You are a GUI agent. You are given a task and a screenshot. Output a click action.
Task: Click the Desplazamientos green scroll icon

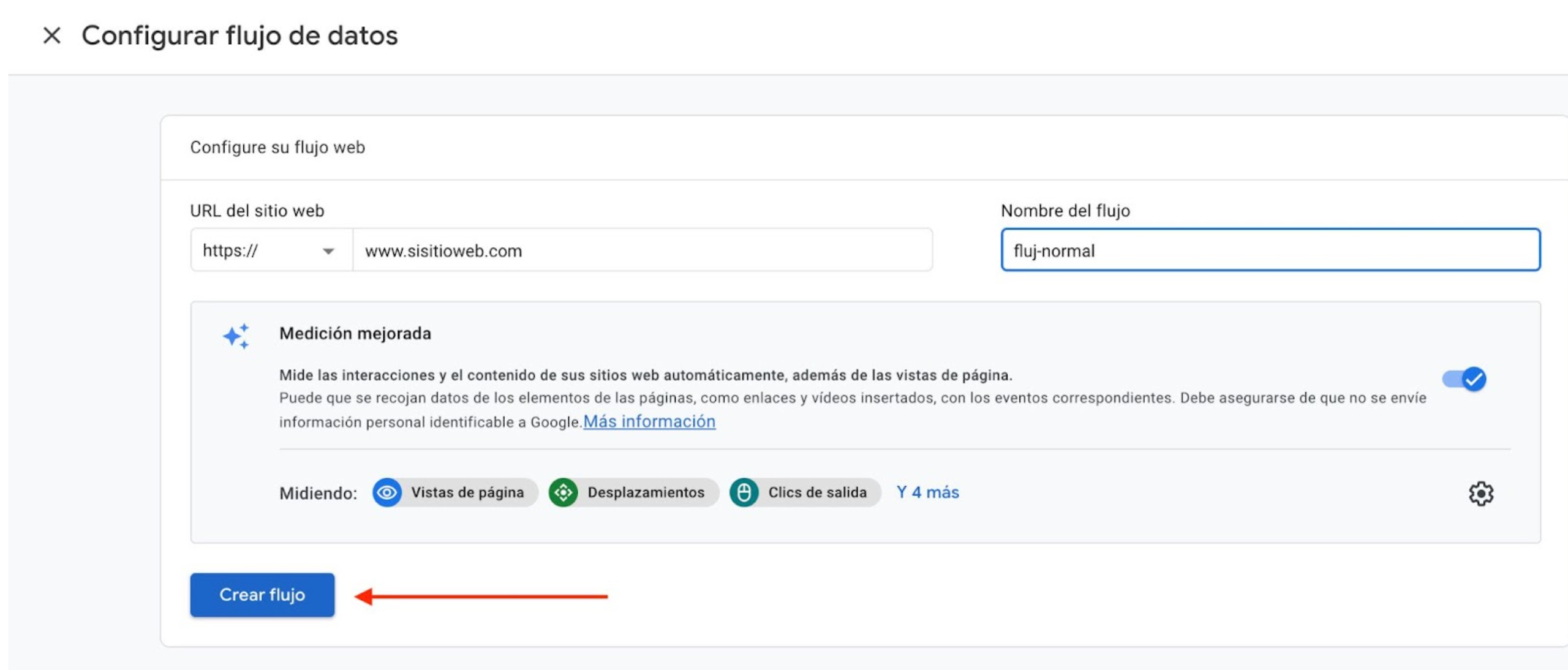(563, 492)
